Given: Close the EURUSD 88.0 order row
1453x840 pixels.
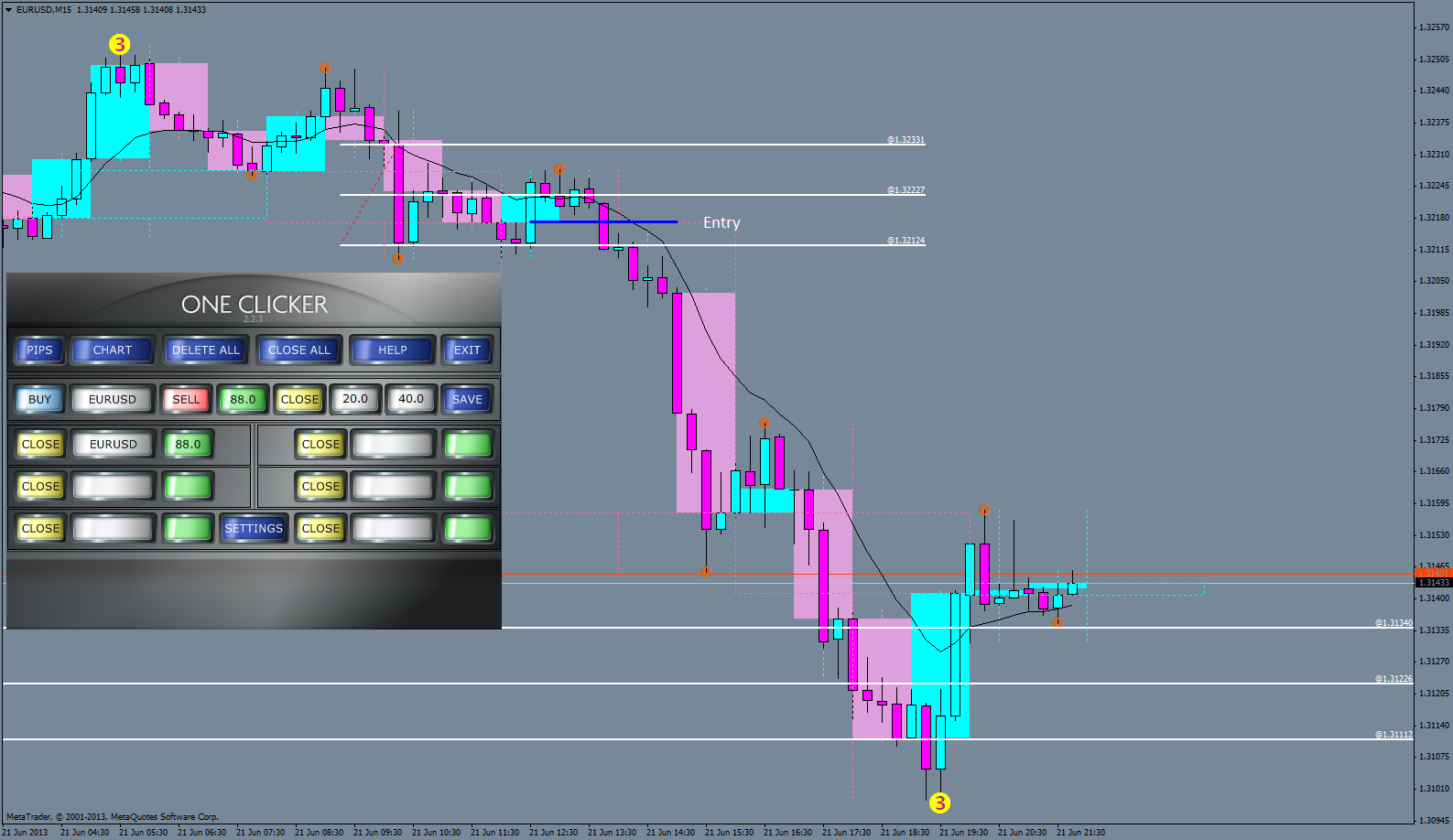Looking at the screenshot, I should tap(40, 444).
